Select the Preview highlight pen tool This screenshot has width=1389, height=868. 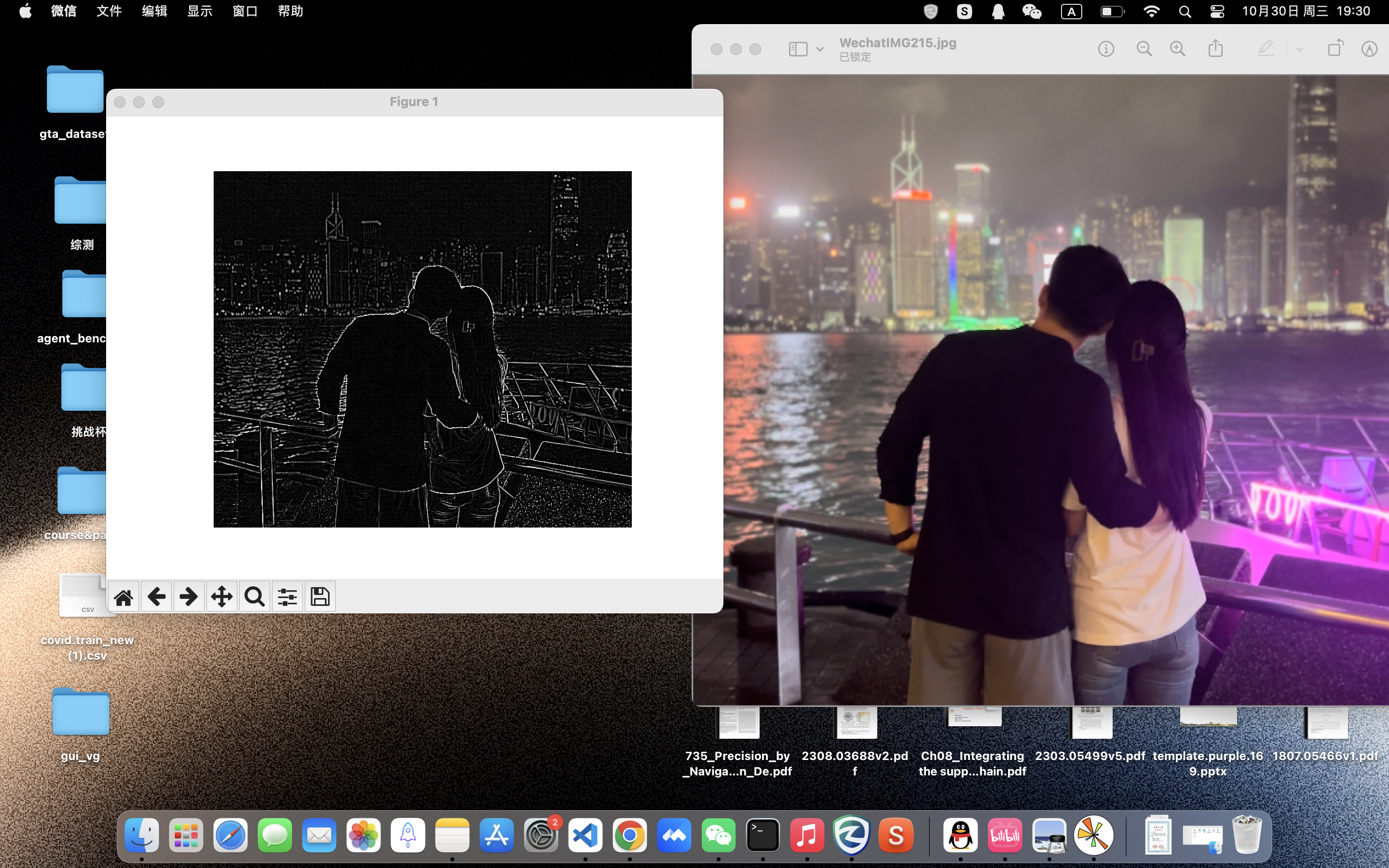(1266, 48)
